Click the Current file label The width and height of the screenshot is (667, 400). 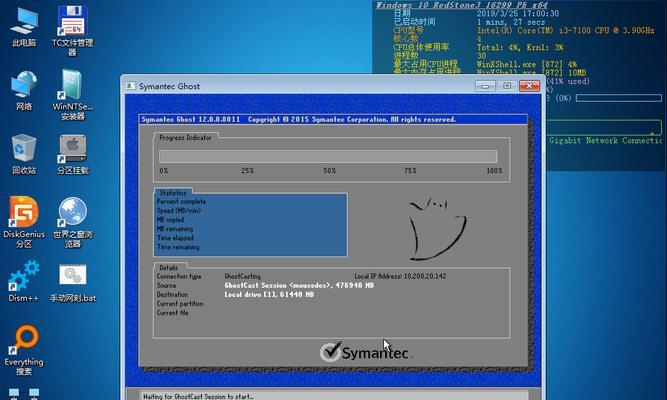pos(172,313)
